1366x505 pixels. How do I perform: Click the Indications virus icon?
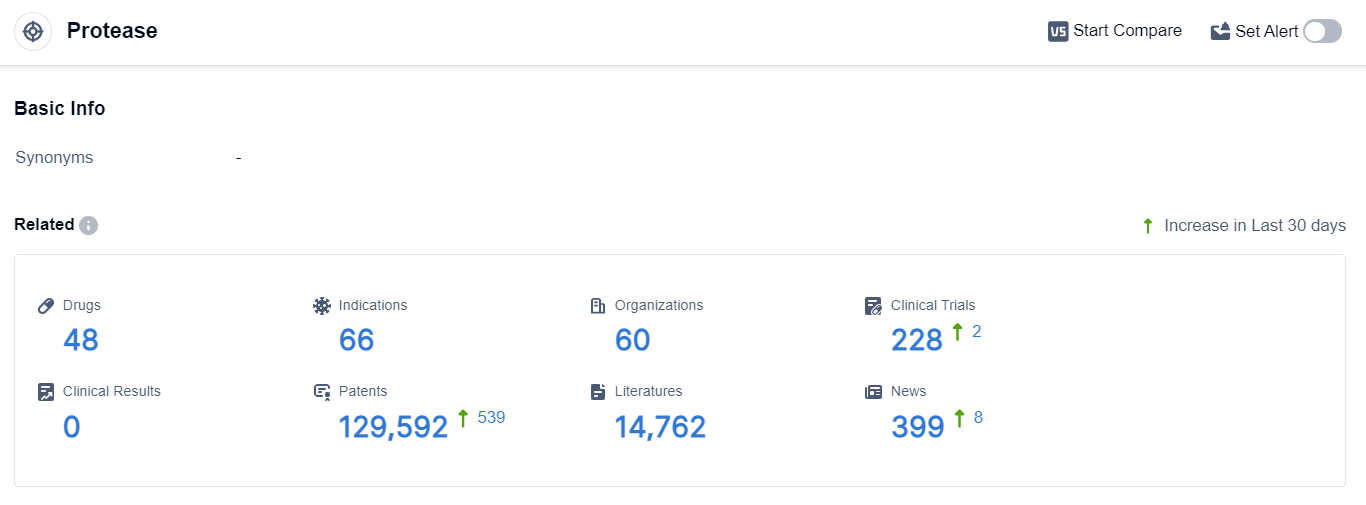[x=322, y=306]
